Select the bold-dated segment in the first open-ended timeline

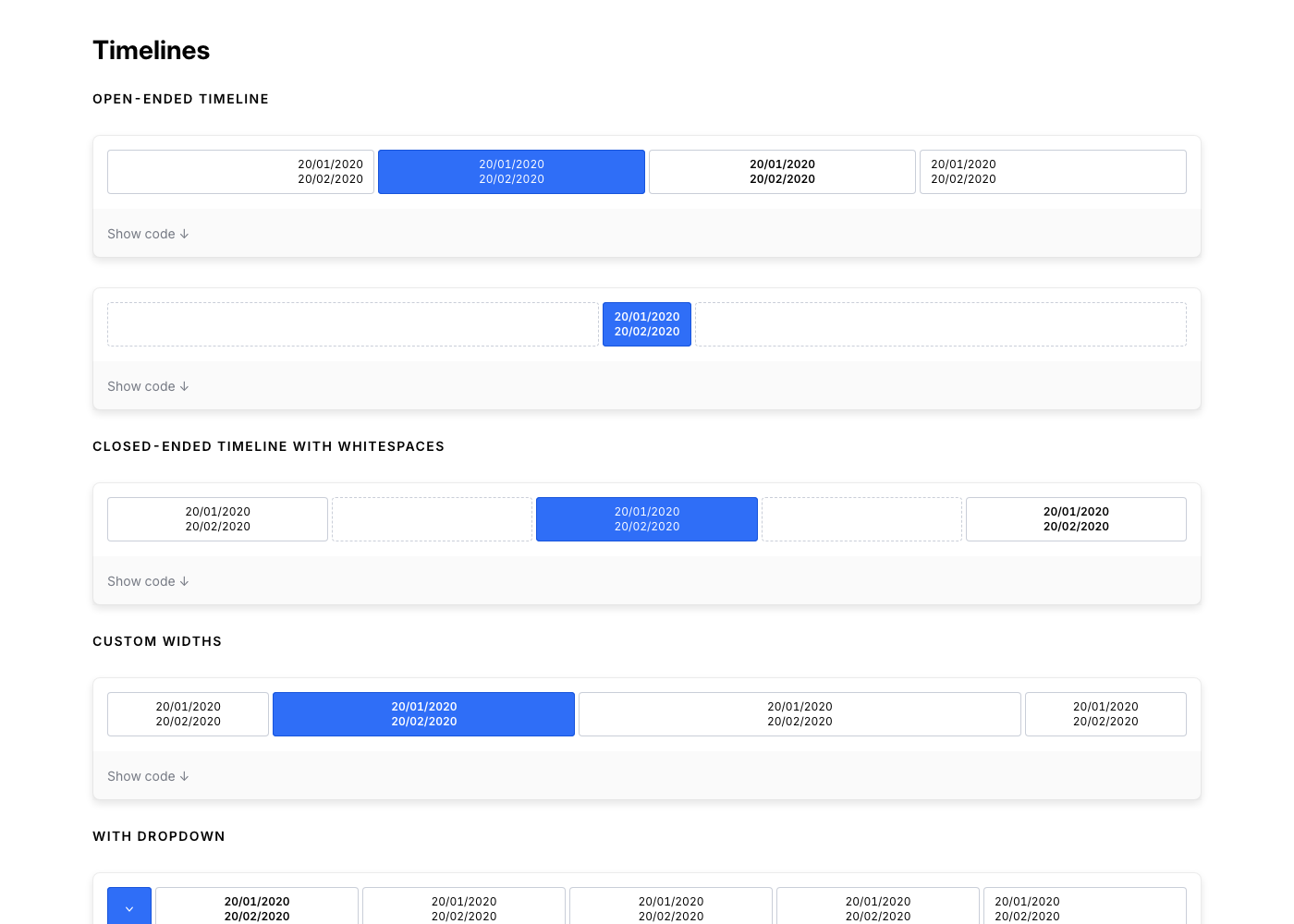(782, 172)
